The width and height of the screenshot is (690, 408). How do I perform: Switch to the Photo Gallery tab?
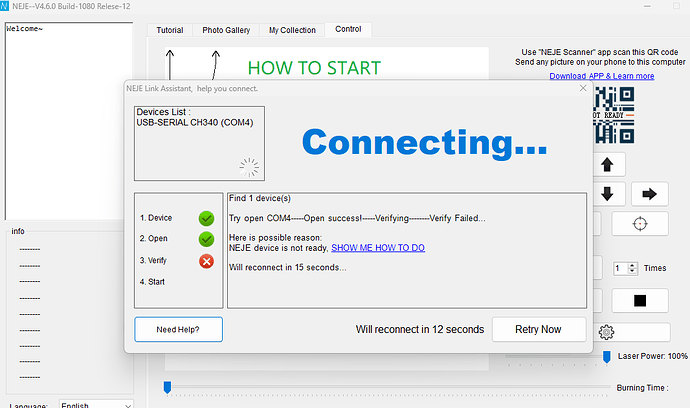(x=226, y=30)
